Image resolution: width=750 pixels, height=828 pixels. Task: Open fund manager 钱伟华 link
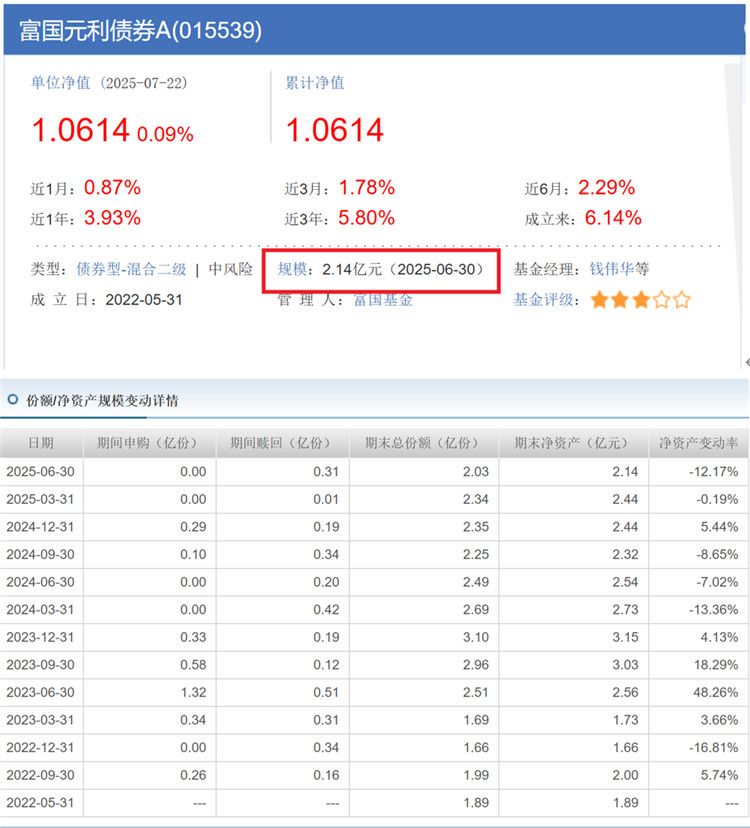(612, 269)
